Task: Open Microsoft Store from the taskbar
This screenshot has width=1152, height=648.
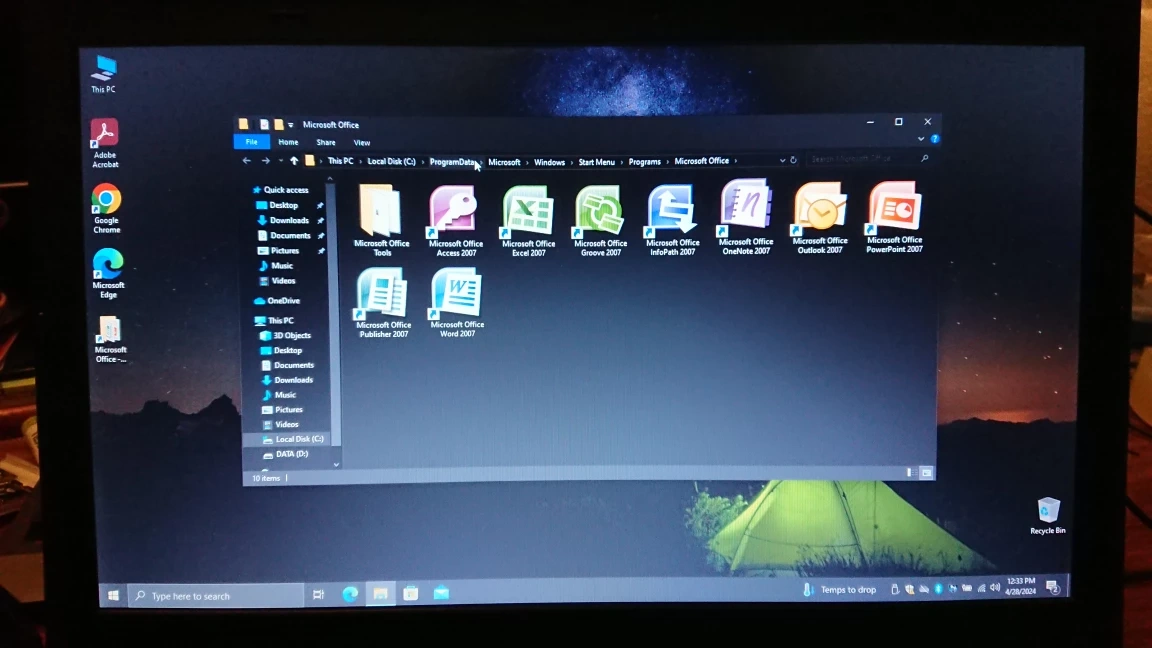Action: point(411,594)
